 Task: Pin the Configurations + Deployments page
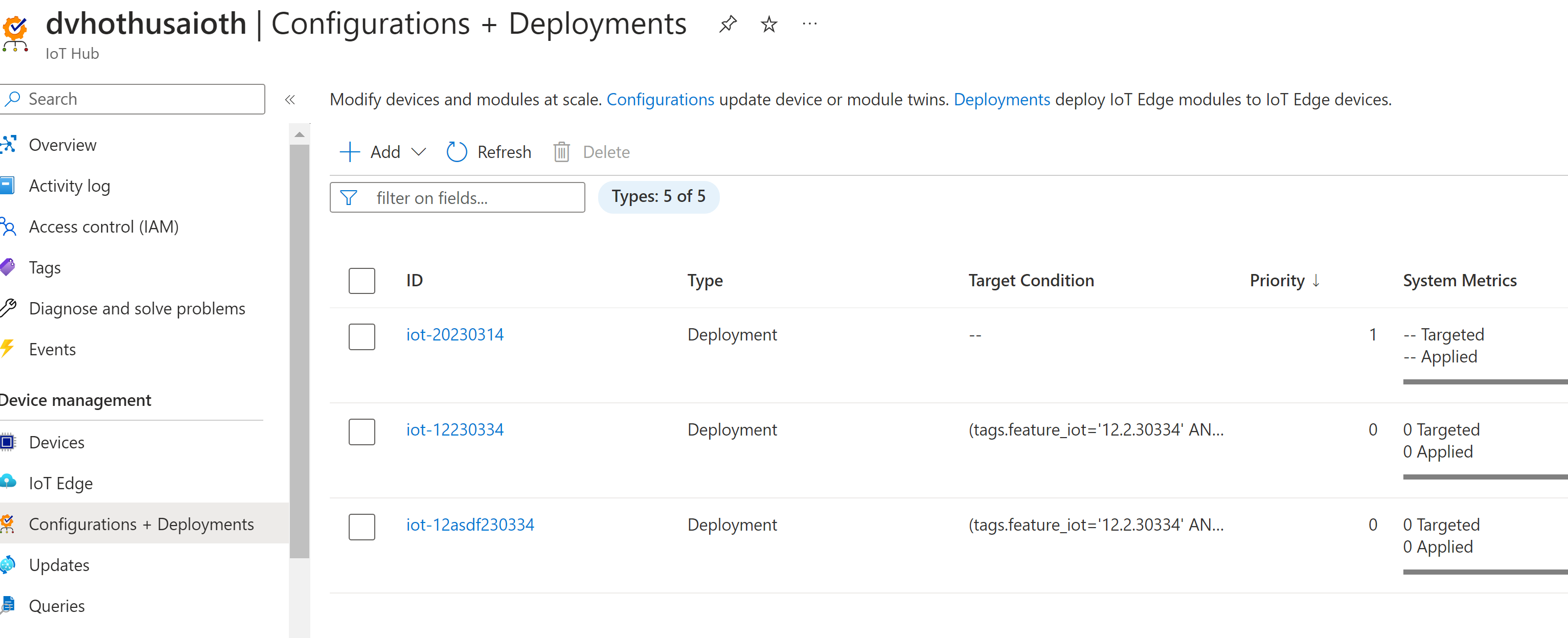click(x=728, y=24)
